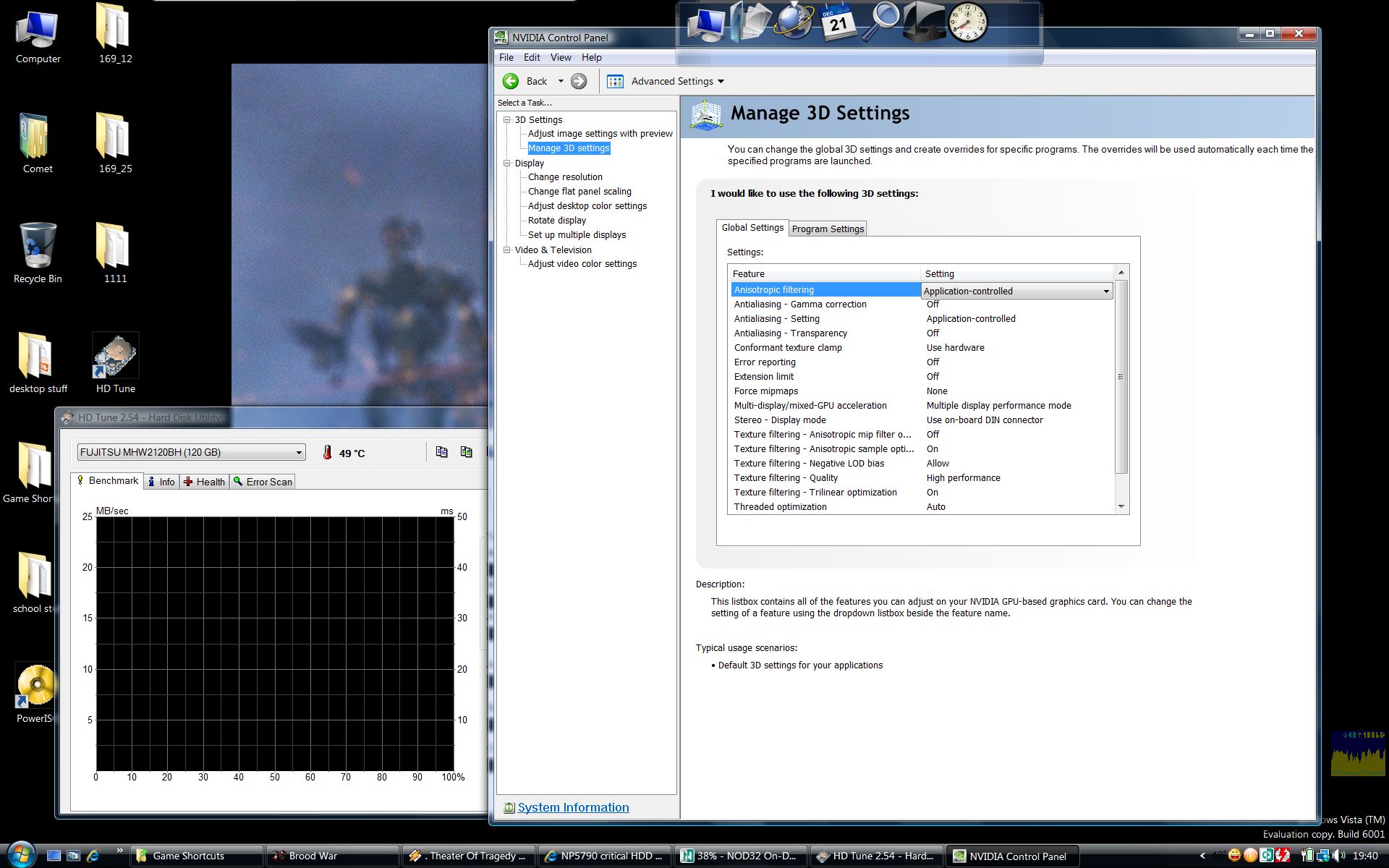Open the Health tab in HD Tune
Viewport: 1389px width, 868px height.
(205, 482)
